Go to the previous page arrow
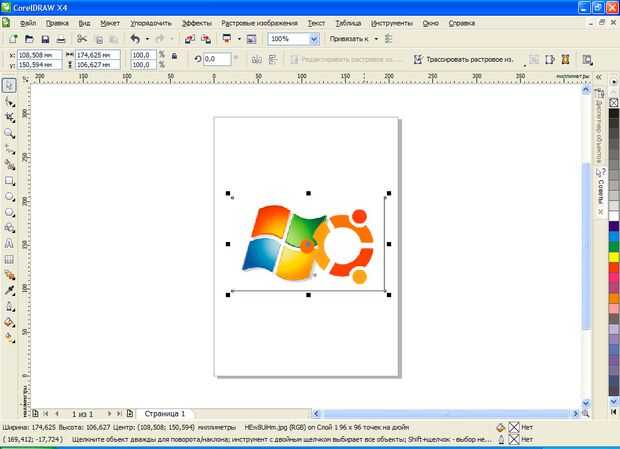 (57, 414)
